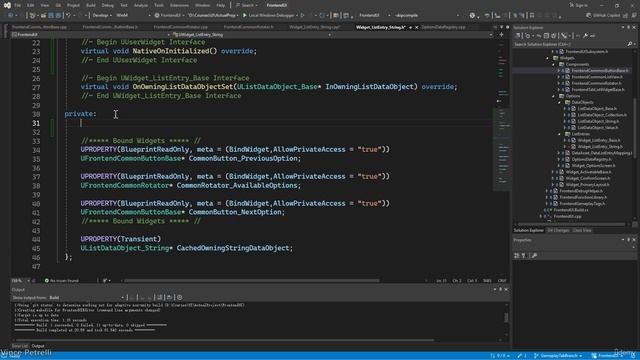Click Property Pages wrench in Properties panel
This screenshot has width=640, height=360.
pyautogui.click(x=534, y=256)
